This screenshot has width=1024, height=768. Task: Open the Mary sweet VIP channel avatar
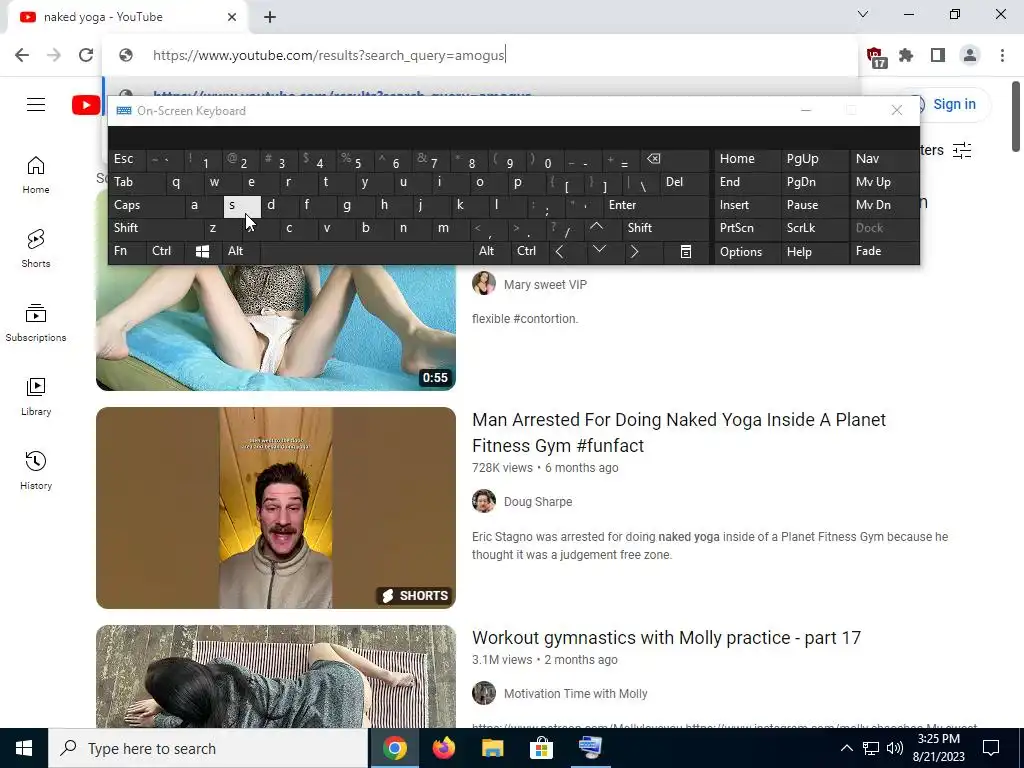pos(484,283)
